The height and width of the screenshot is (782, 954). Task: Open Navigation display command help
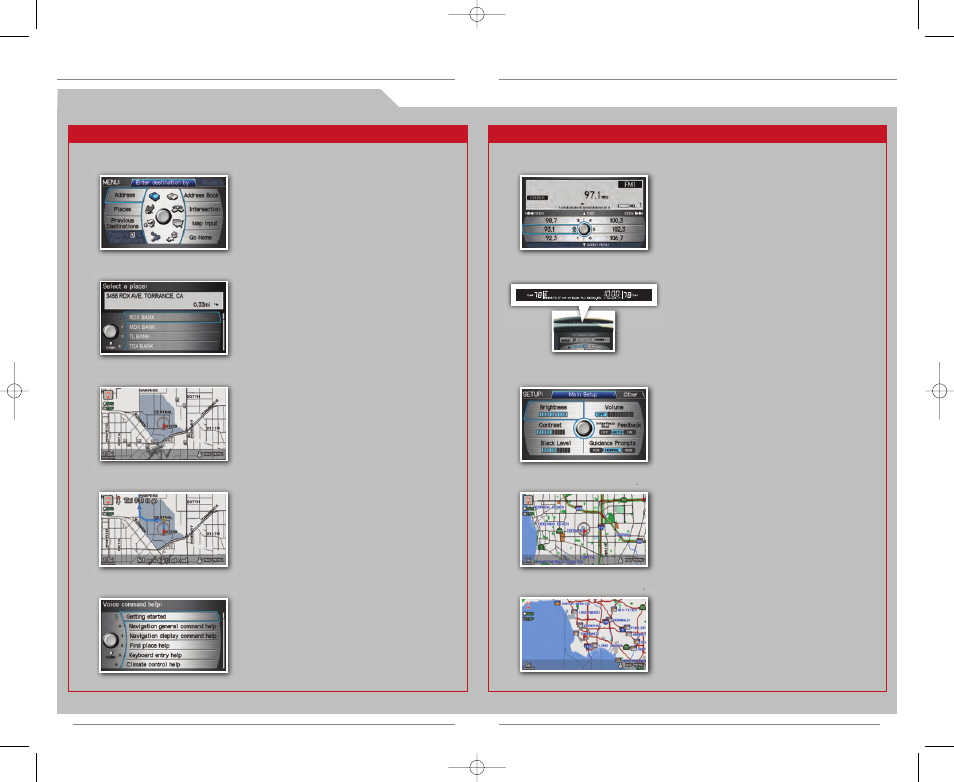click(x=173, y=636)
